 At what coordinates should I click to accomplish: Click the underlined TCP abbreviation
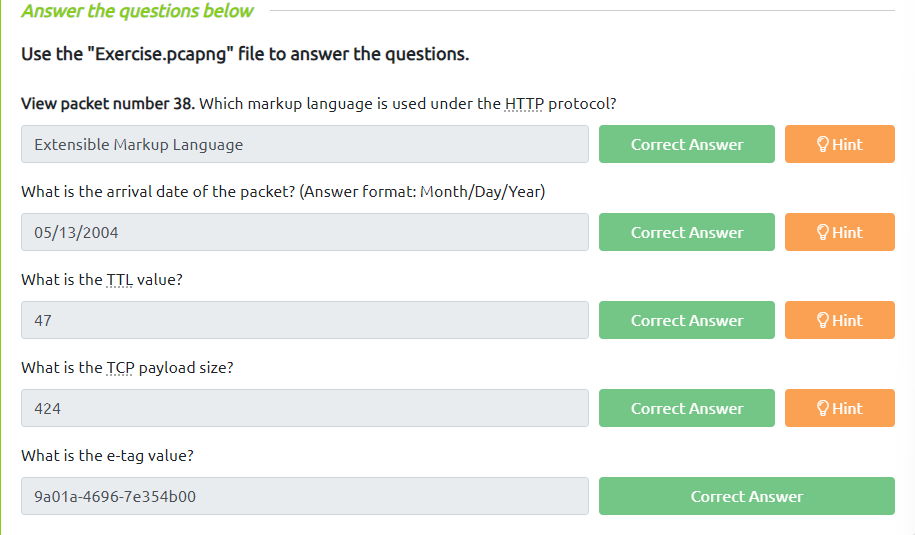click(120, 368)
